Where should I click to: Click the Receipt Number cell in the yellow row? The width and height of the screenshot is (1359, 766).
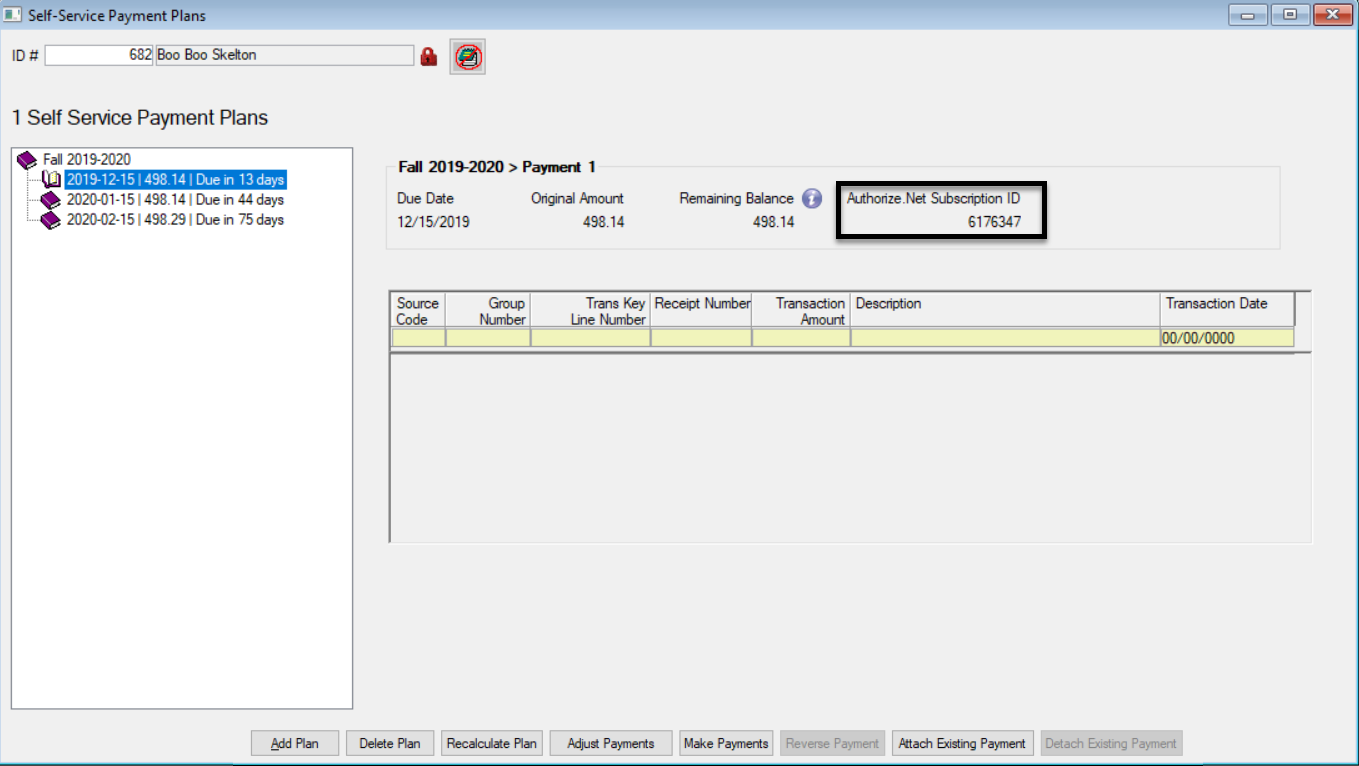click(701, 338)
